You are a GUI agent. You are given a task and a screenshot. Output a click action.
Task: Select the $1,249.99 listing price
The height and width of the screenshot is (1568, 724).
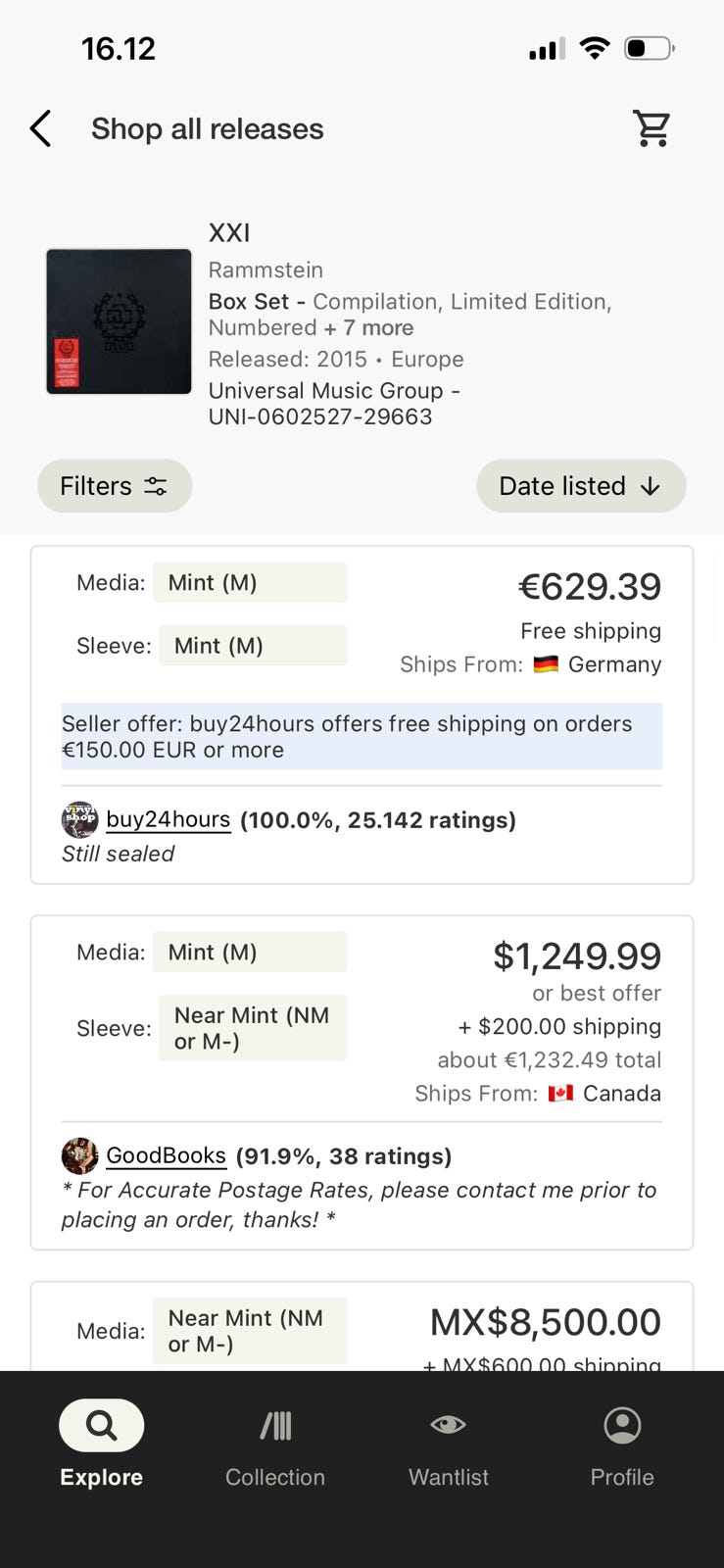[x=576, y=956]
